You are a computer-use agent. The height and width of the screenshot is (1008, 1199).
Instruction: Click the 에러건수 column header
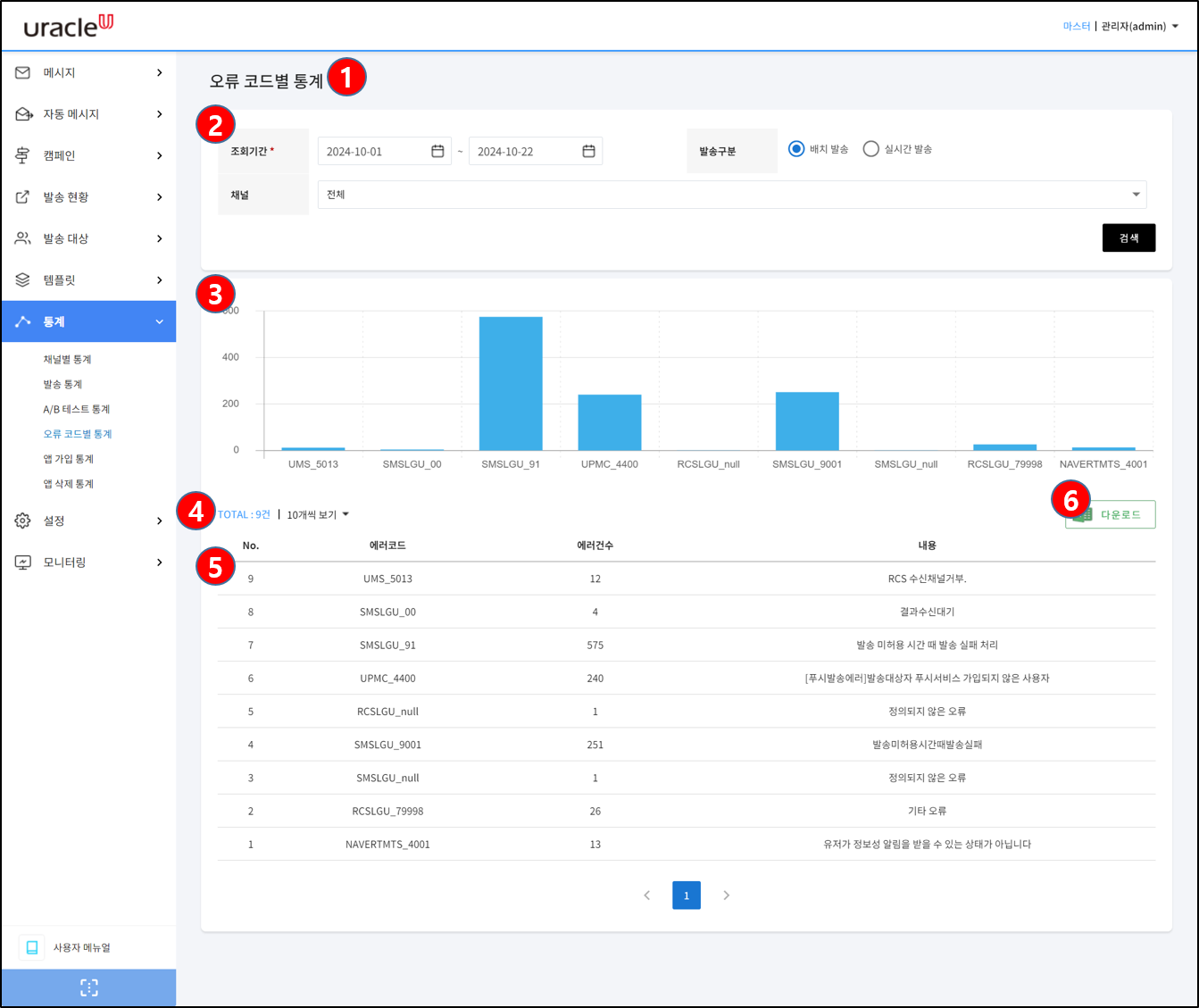click(595, 546)
